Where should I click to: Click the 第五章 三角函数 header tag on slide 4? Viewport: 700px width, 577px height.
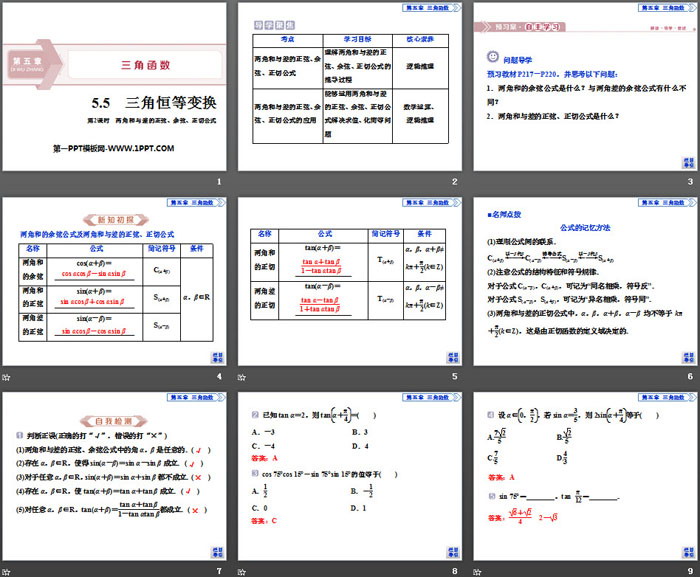click(x=196, y=203)
